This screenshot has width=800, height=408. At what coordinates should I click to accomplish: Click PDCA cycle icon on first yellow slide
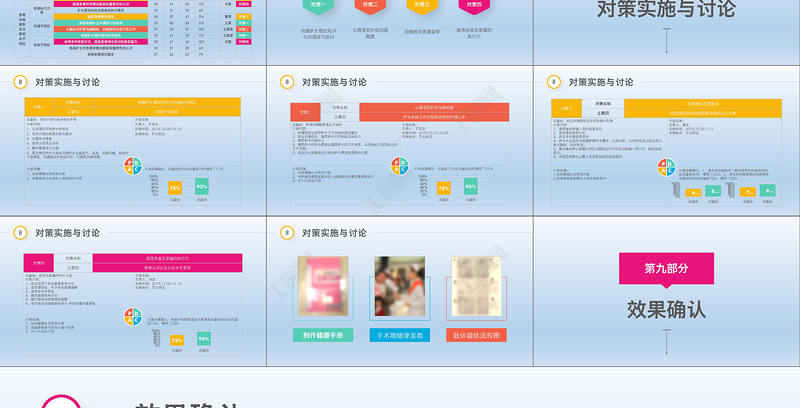point(130,168)
